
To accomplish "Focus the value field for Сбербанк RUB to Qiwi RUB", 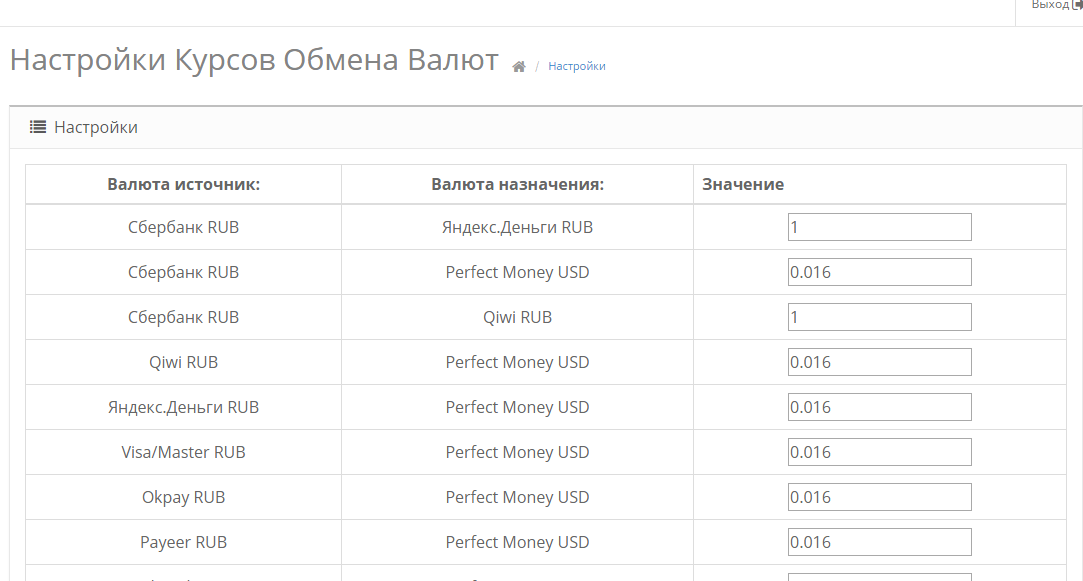I will point(879,317).
